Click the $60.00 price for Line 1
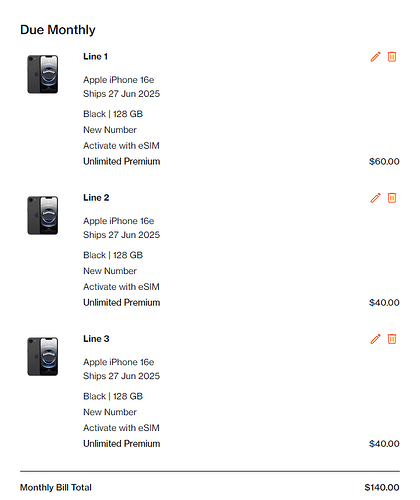This screenshot has height=500, width=420. coord(384,162)
